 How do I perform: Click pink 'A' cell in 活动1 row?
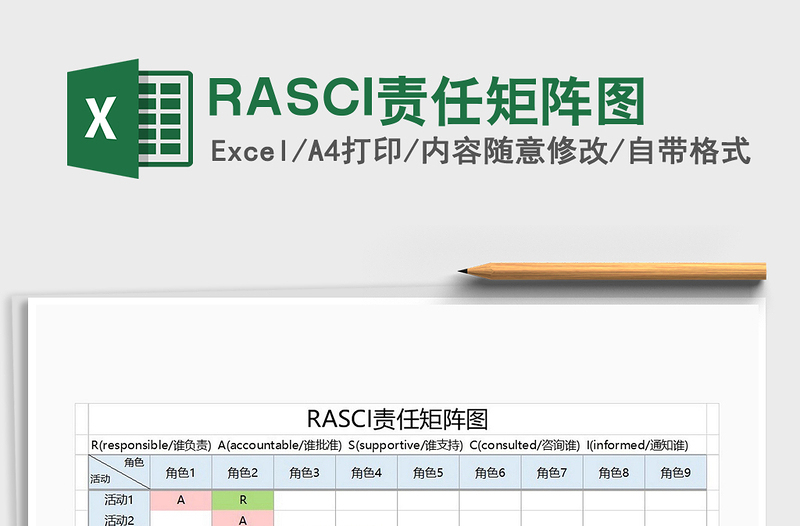(x=181, y=500)
